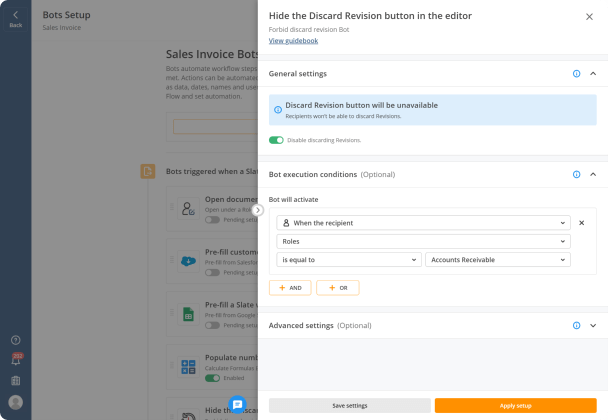Click the Apply setup button
Screen dimensions: 608x420
[x=516, y=406]
